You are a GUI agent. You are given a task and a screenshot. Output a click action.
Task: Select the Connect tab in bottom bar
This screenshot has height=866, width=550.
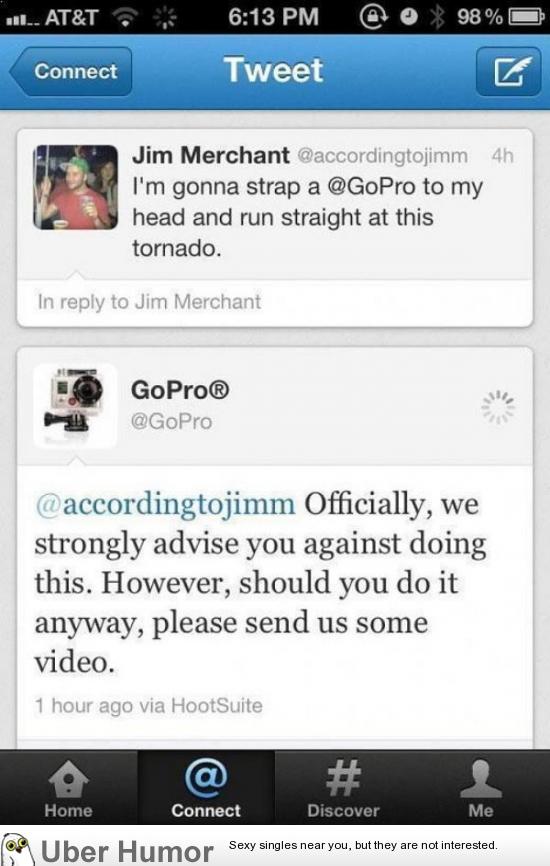click(x=206, y=788)
